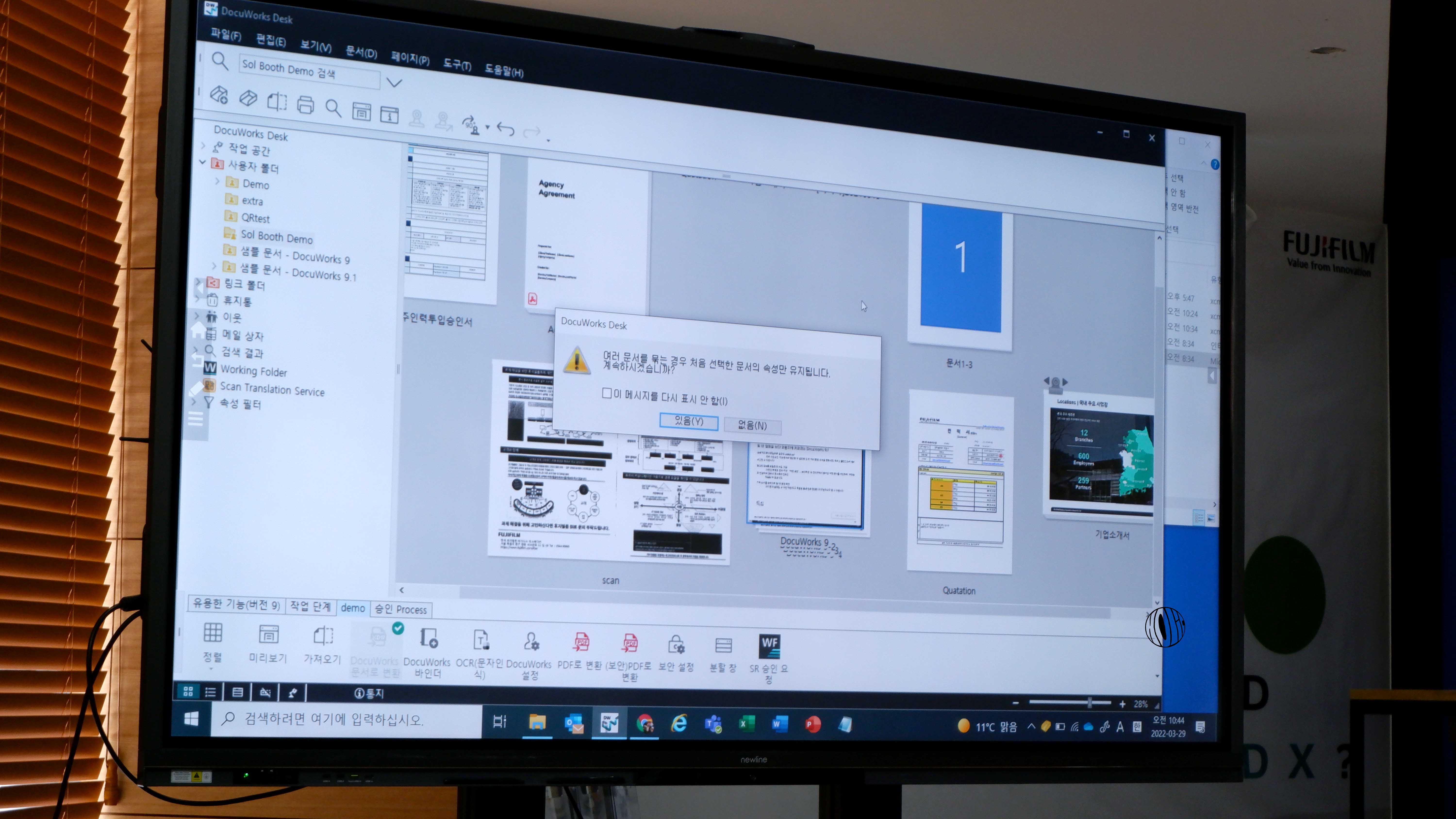Open the rotate stamp dropdown arrow

[487, 127]
